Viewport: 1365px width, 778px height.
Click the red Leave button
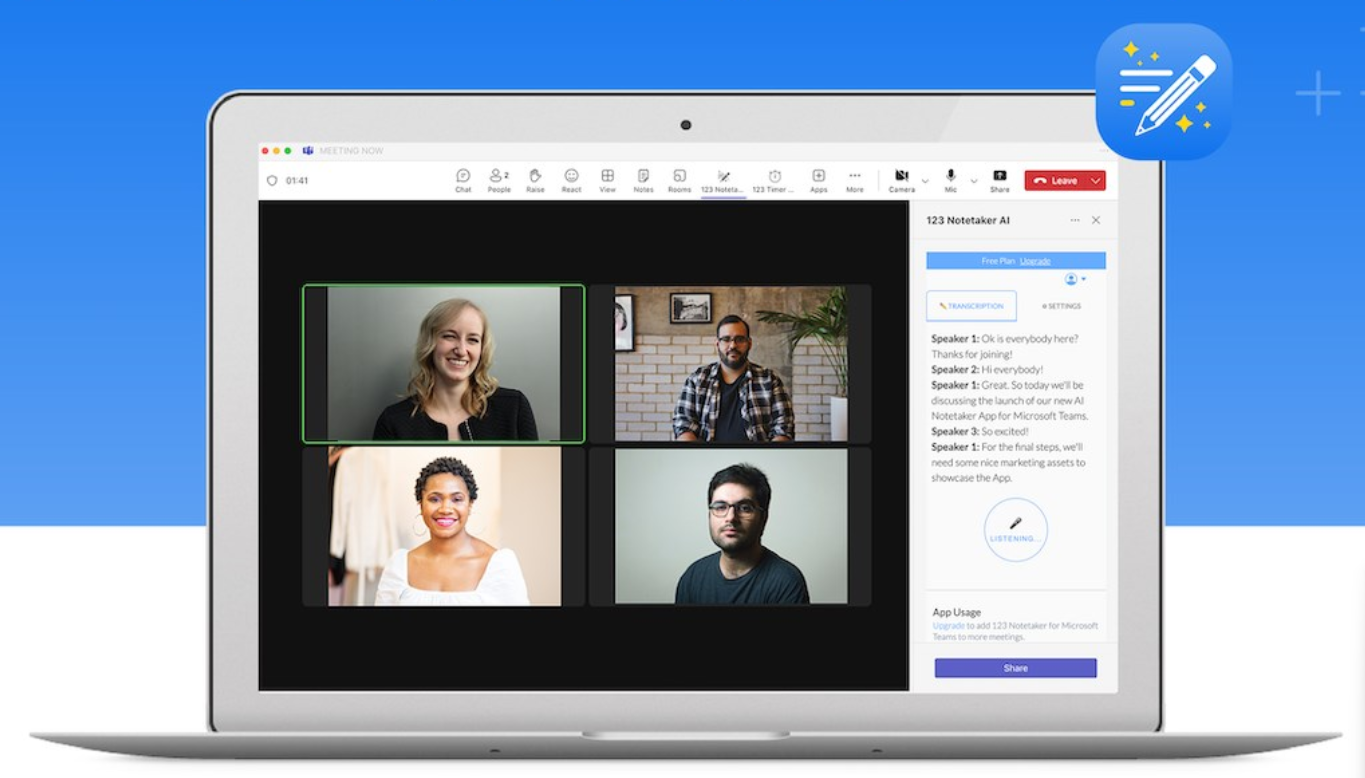coord(1056,181)
